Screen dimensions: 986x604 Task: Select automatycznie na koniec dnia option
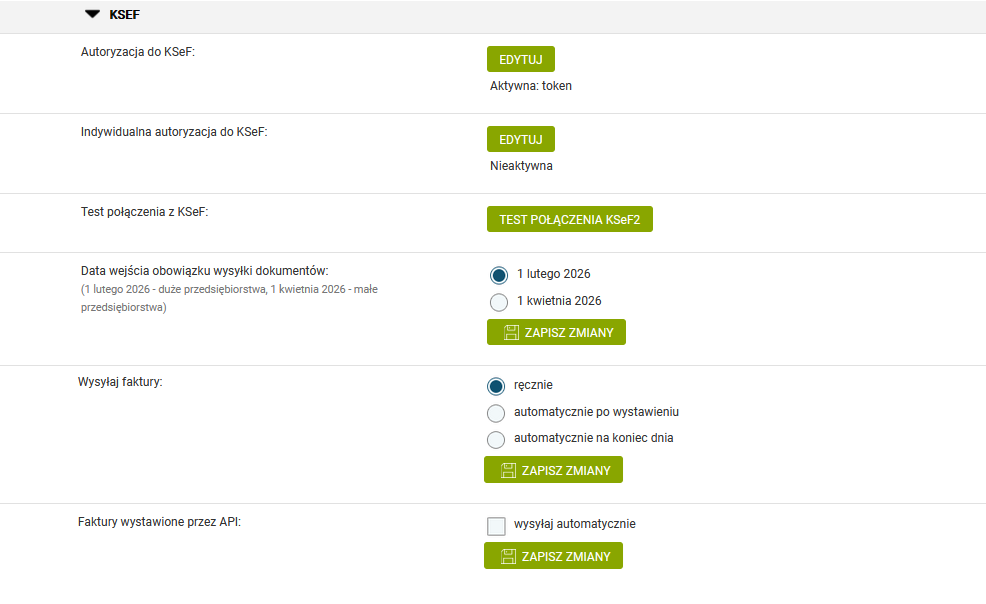pos(496,439)
